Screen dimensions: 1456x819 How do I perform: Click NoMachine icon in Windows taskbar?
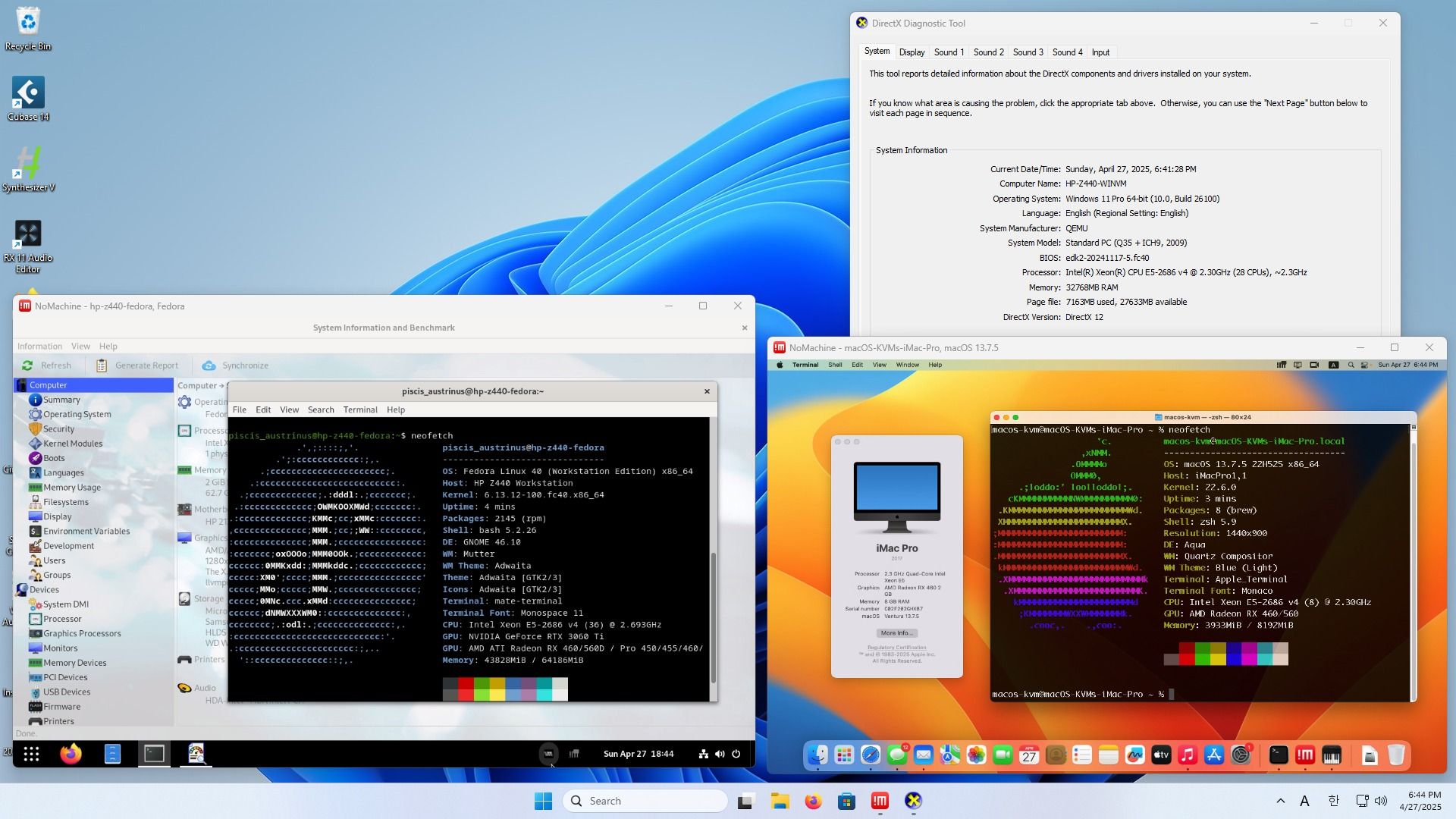[x=880, y=801]
